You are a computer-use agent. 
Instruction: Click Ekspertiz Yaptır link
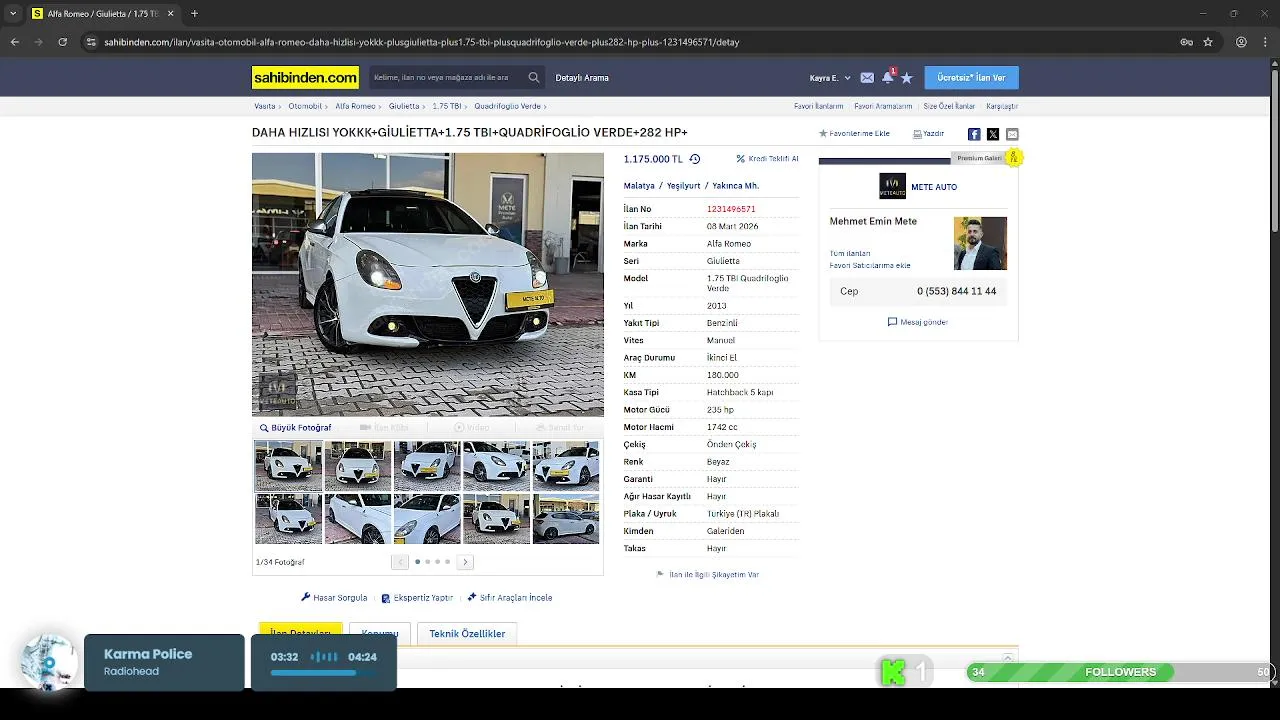click(417, 598)
